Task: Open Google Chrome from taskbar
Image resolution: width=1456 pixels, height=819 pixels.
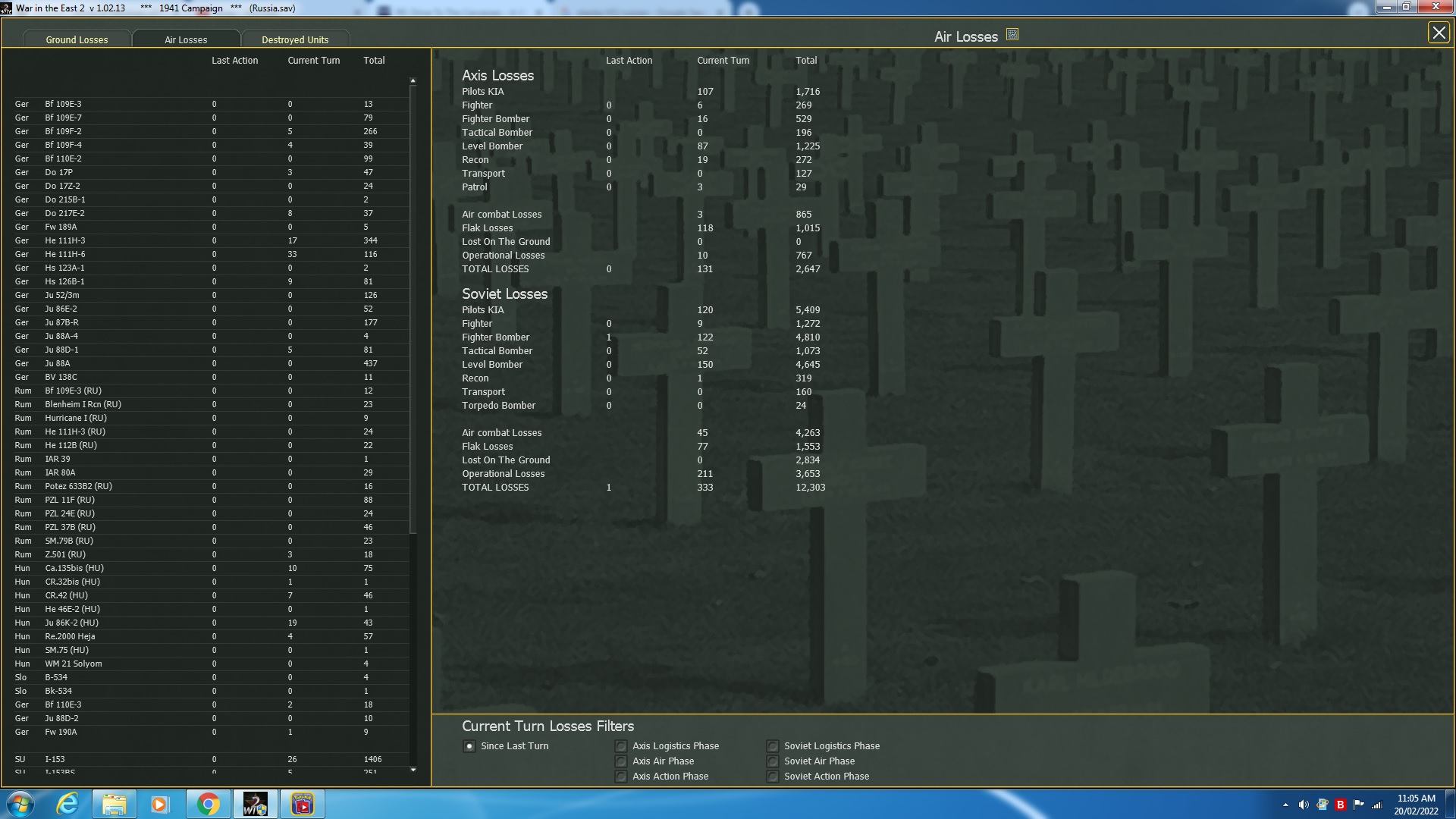Action: click(x=209, y=804)
